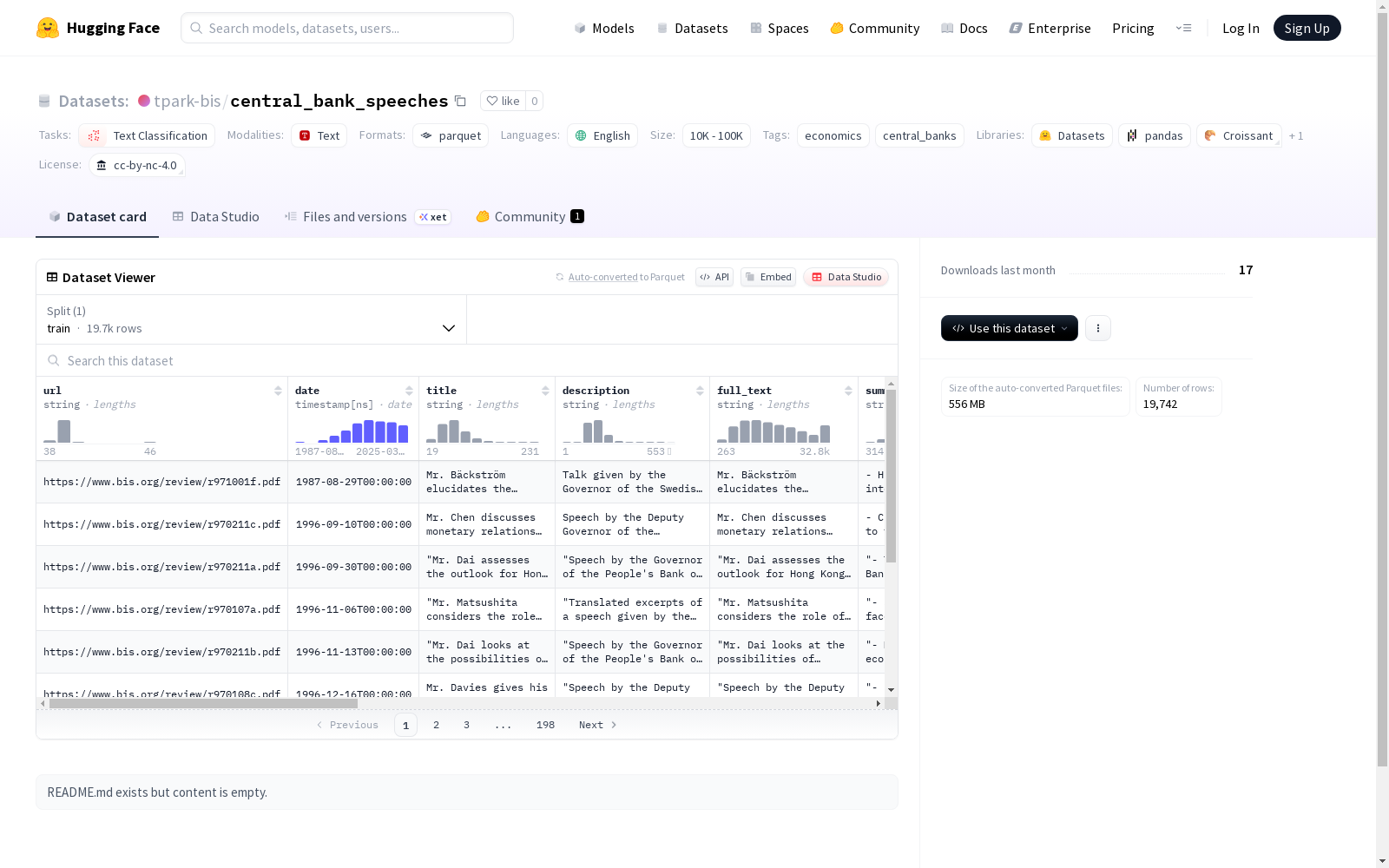Screen dimensions: 1389x868
Task: Click the r971001f.pdf URL cell
Action: pos(162,482)
